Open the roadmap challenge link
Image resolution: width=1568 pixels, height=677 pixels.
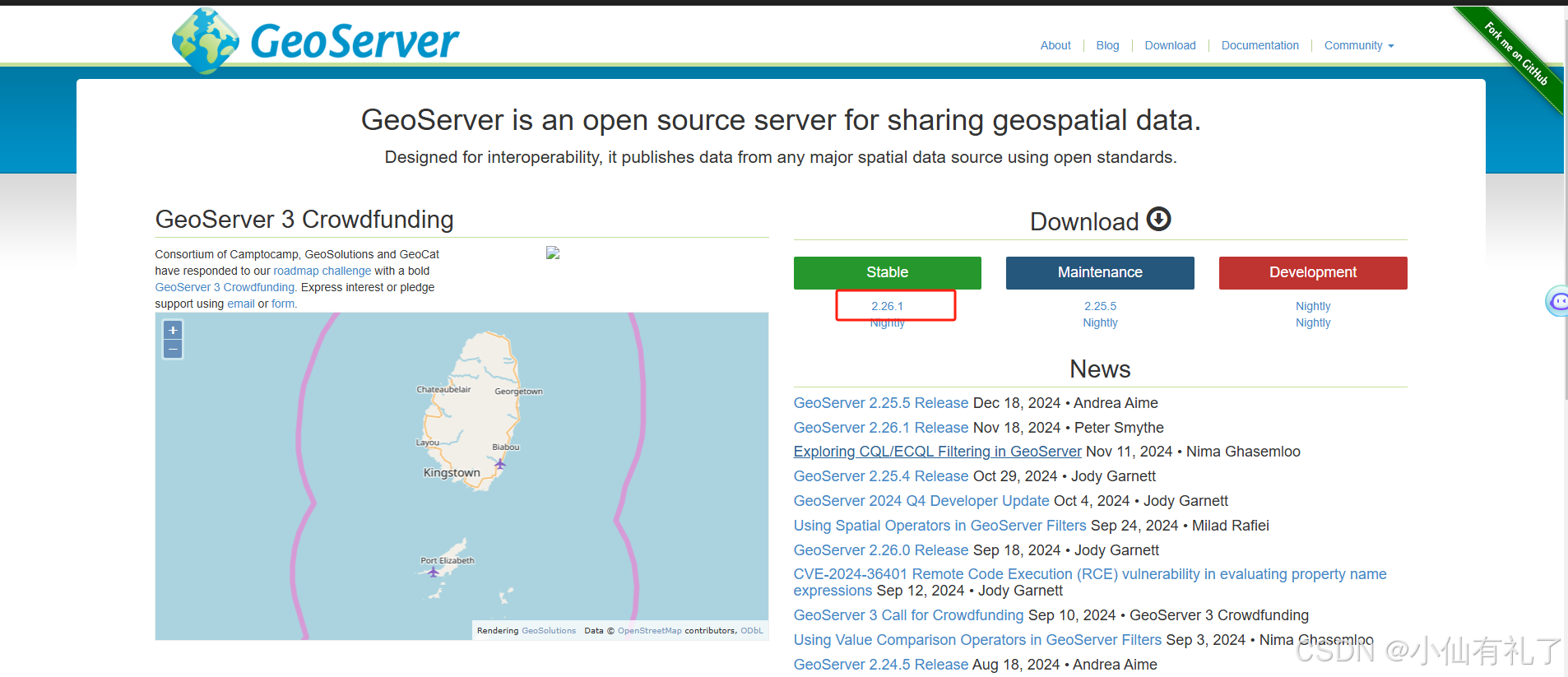322,271
